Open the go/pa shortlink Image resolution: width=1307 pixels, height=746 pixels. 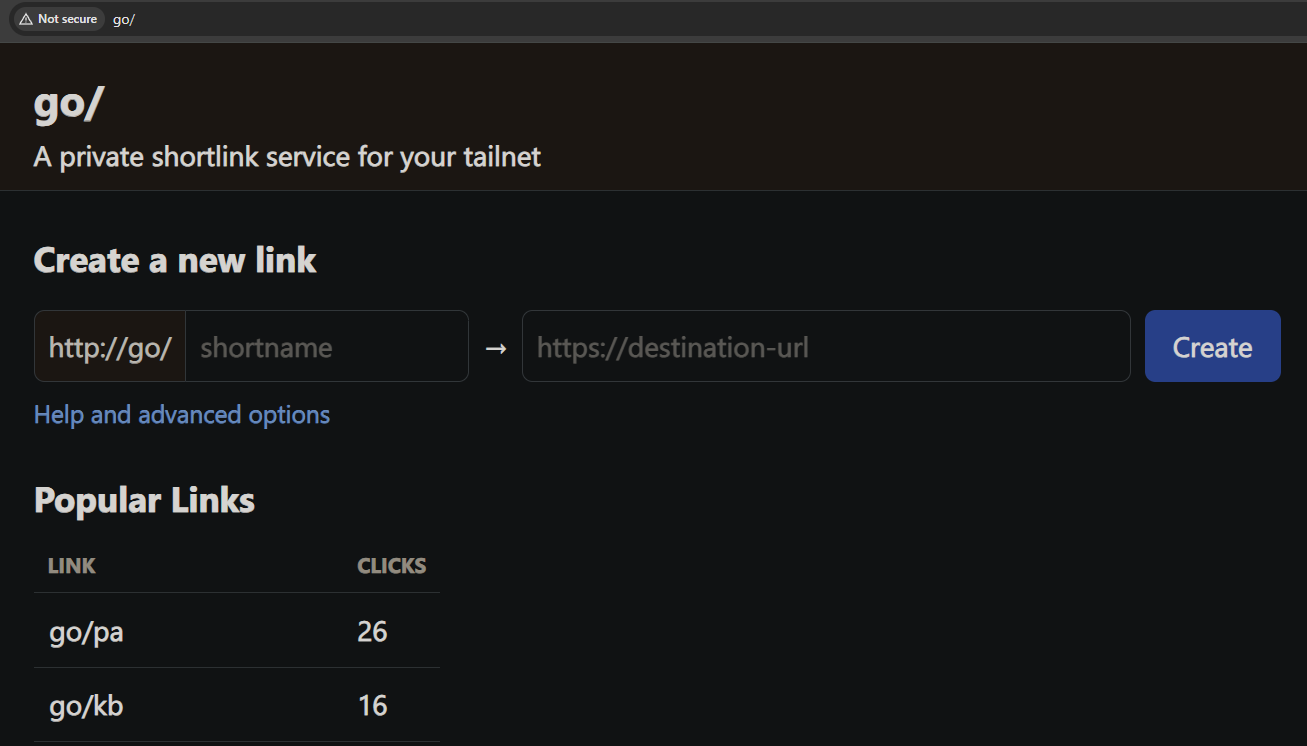(x=86, y=631)
